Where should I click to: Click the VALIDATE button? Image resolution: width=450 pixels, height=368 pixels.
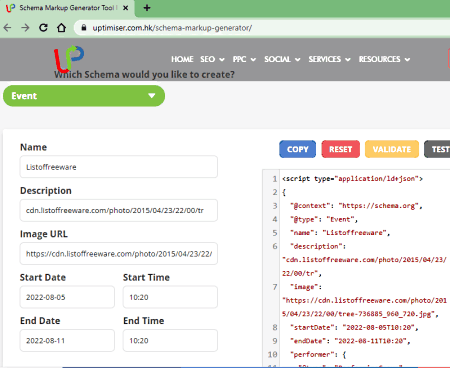click(x=392, y=149)
